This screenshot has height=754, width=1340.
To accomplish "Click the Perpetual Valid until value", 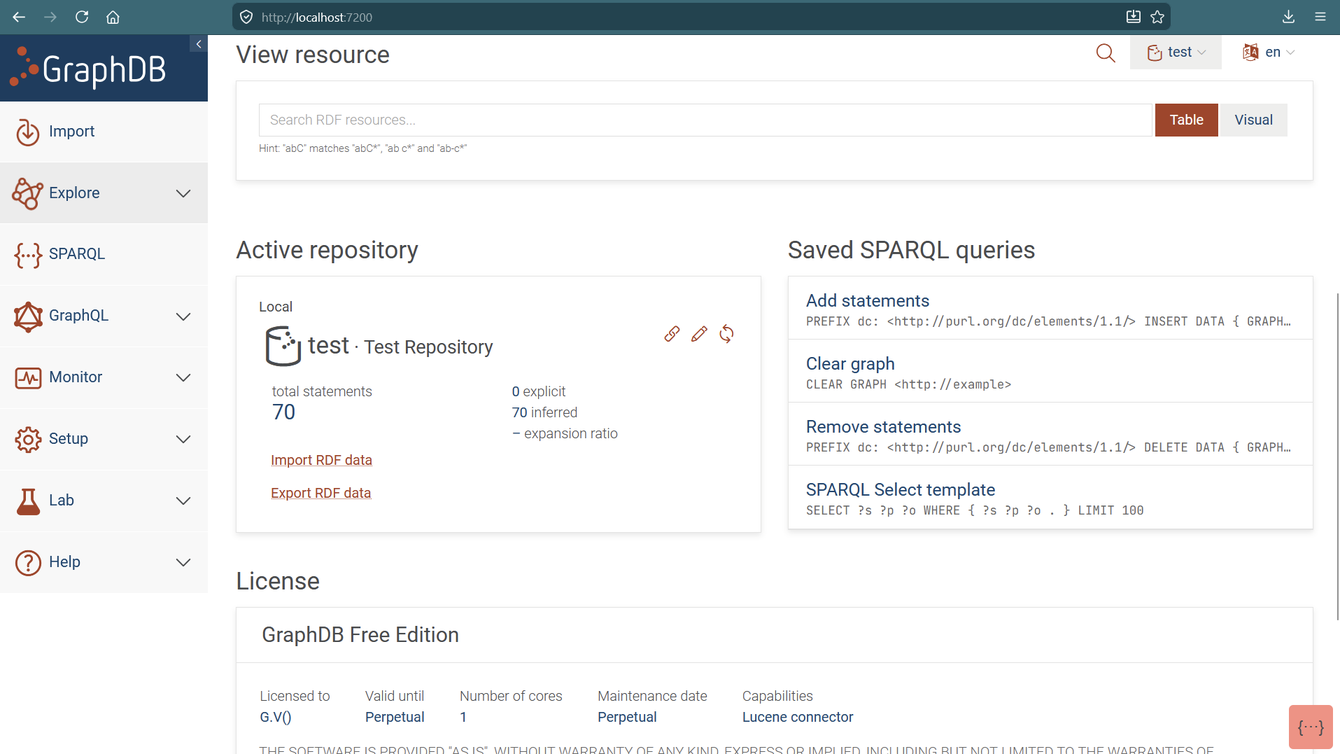I will point(394,717).
